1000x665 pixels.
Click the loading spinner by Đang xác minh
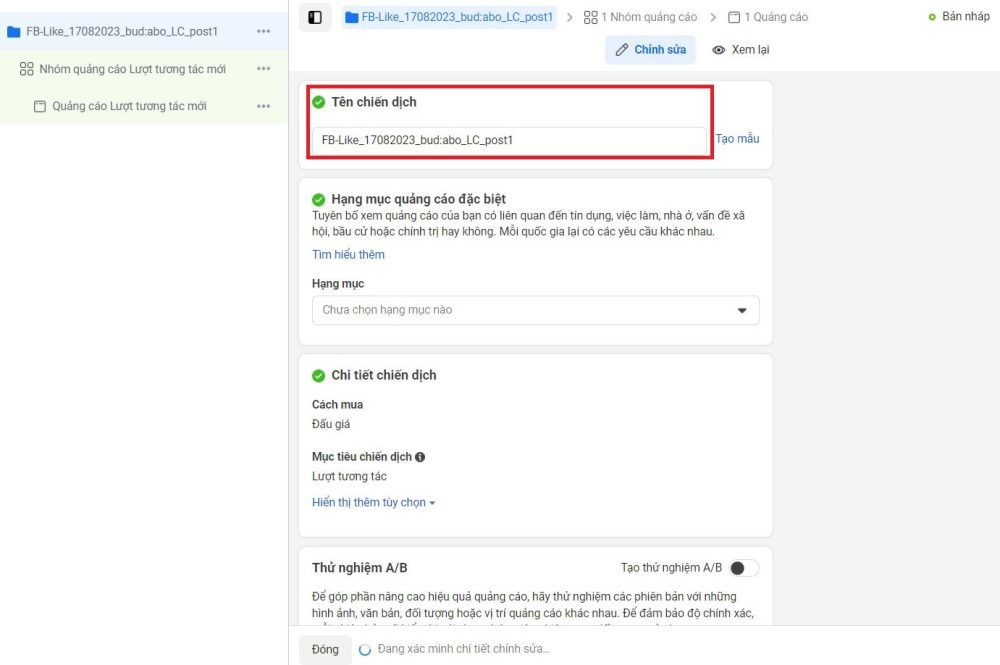pyautogui.click(x=365, y=650)
